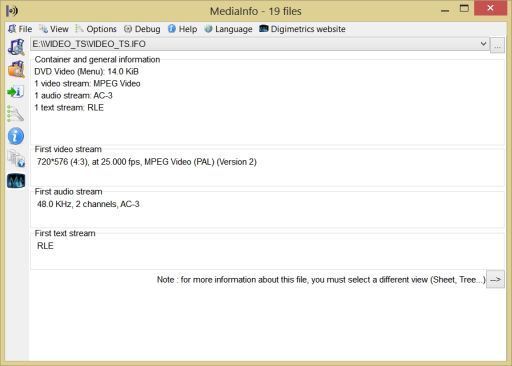Image resolution: width=512 pixels, height=366 pixels.
Task: Click the 'First audio stream' heading
Action: click(68, 192)
